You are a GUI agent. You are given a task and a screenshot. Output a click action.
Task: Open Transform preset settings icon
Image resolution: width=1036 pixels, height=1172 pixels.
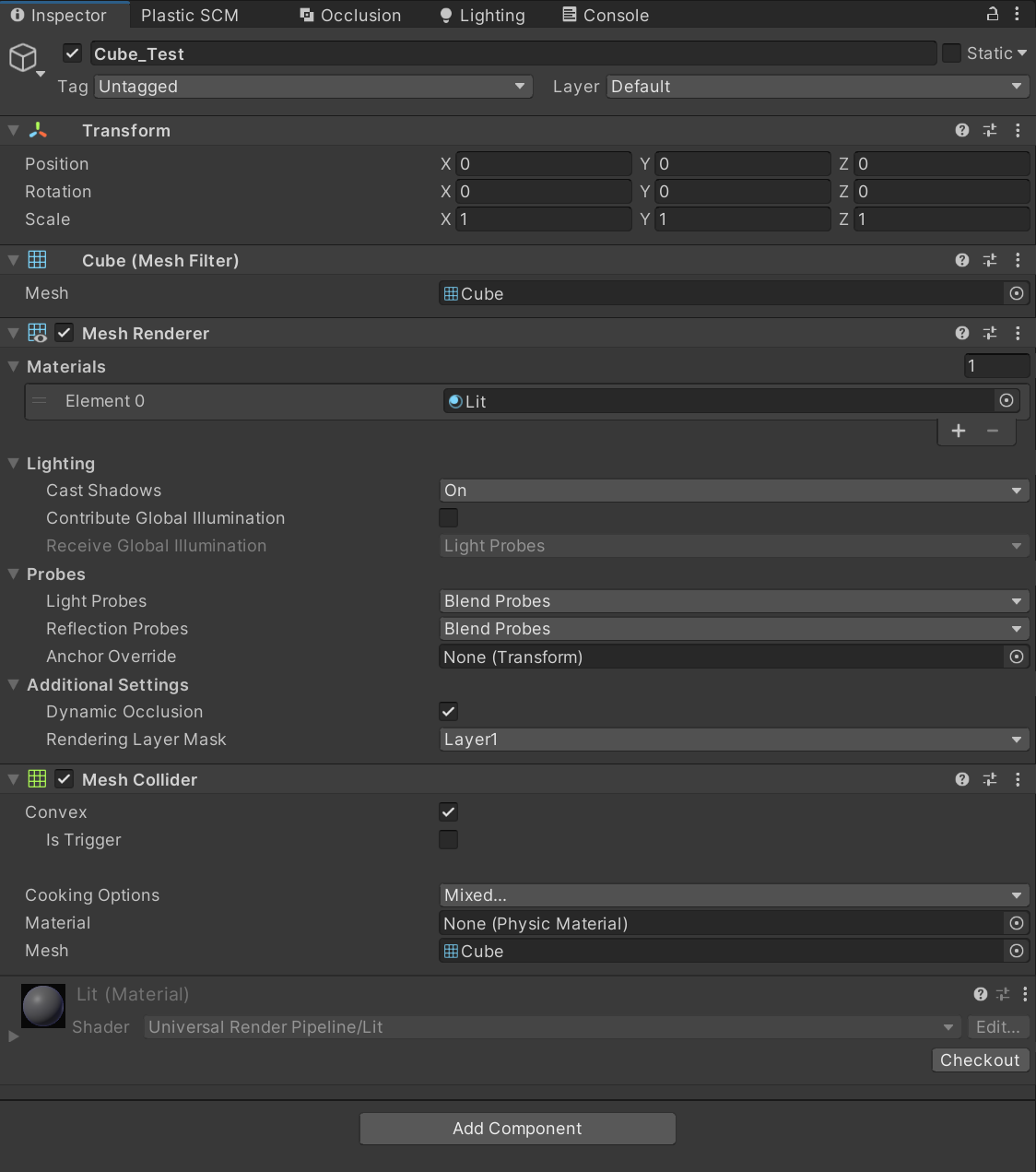click(990, 130)
